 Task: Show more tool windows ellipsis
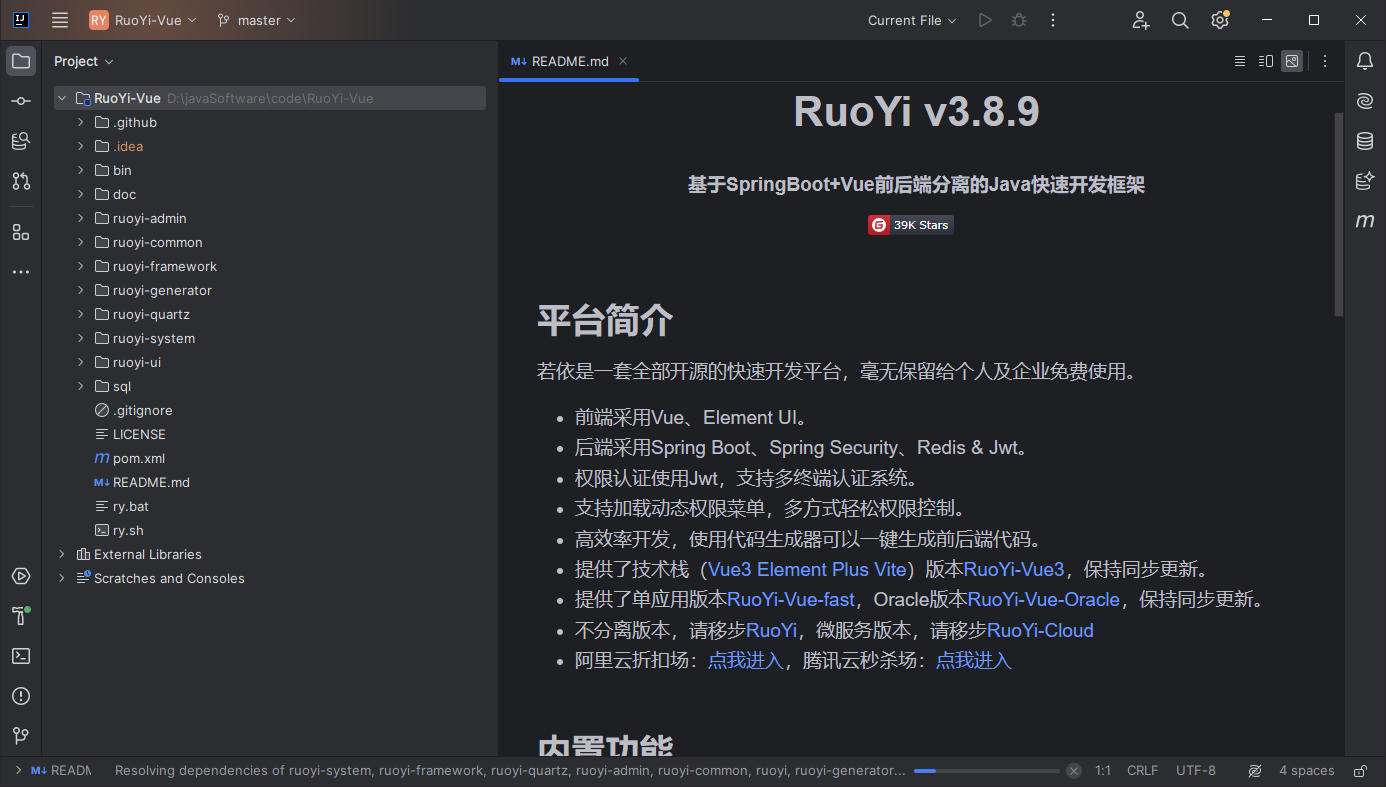[20, 272]
